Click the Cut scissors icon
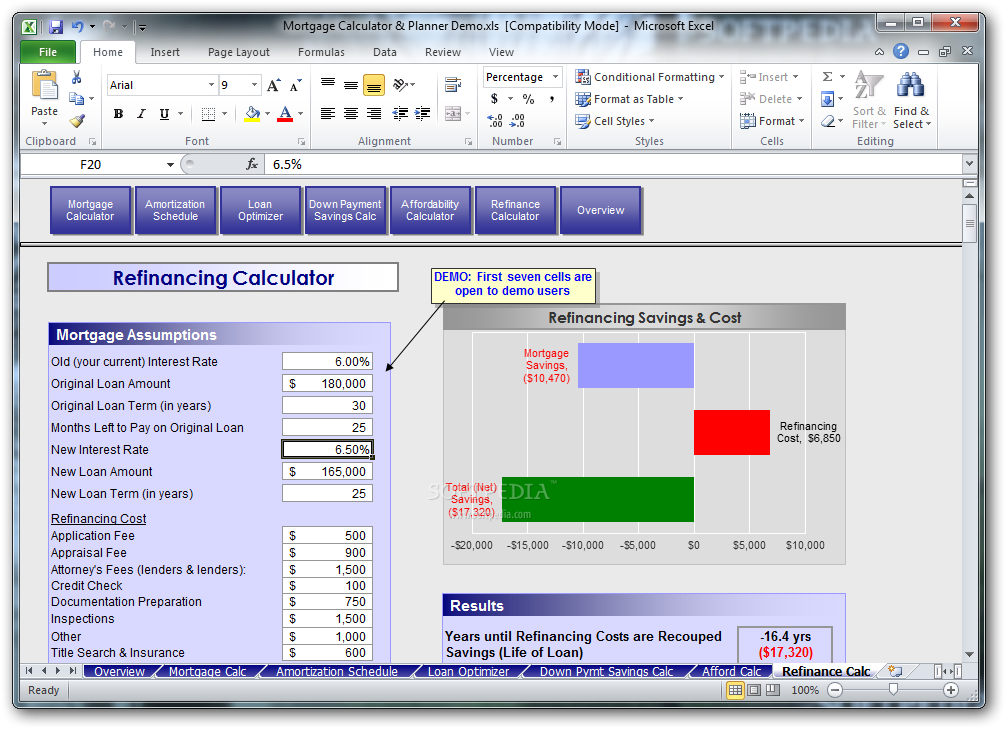This screenshot has height=729, width=1006. coord(76,78)
